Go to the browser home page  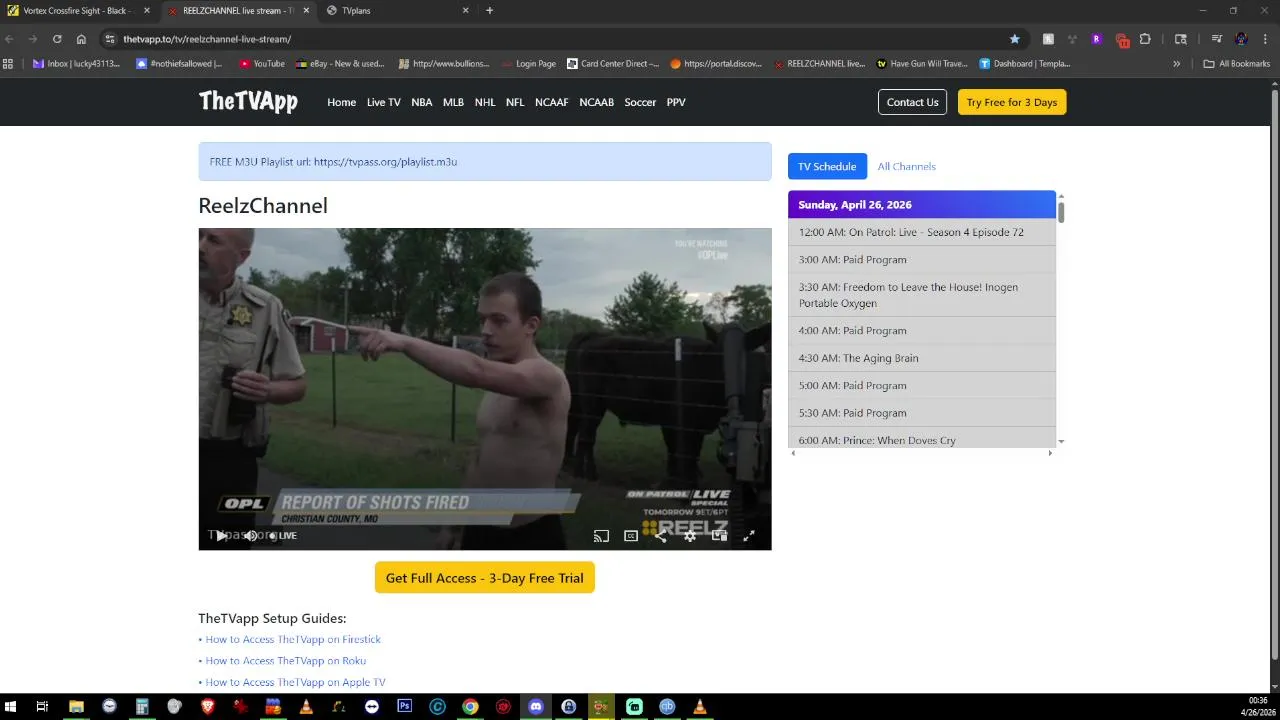point(81,39)
